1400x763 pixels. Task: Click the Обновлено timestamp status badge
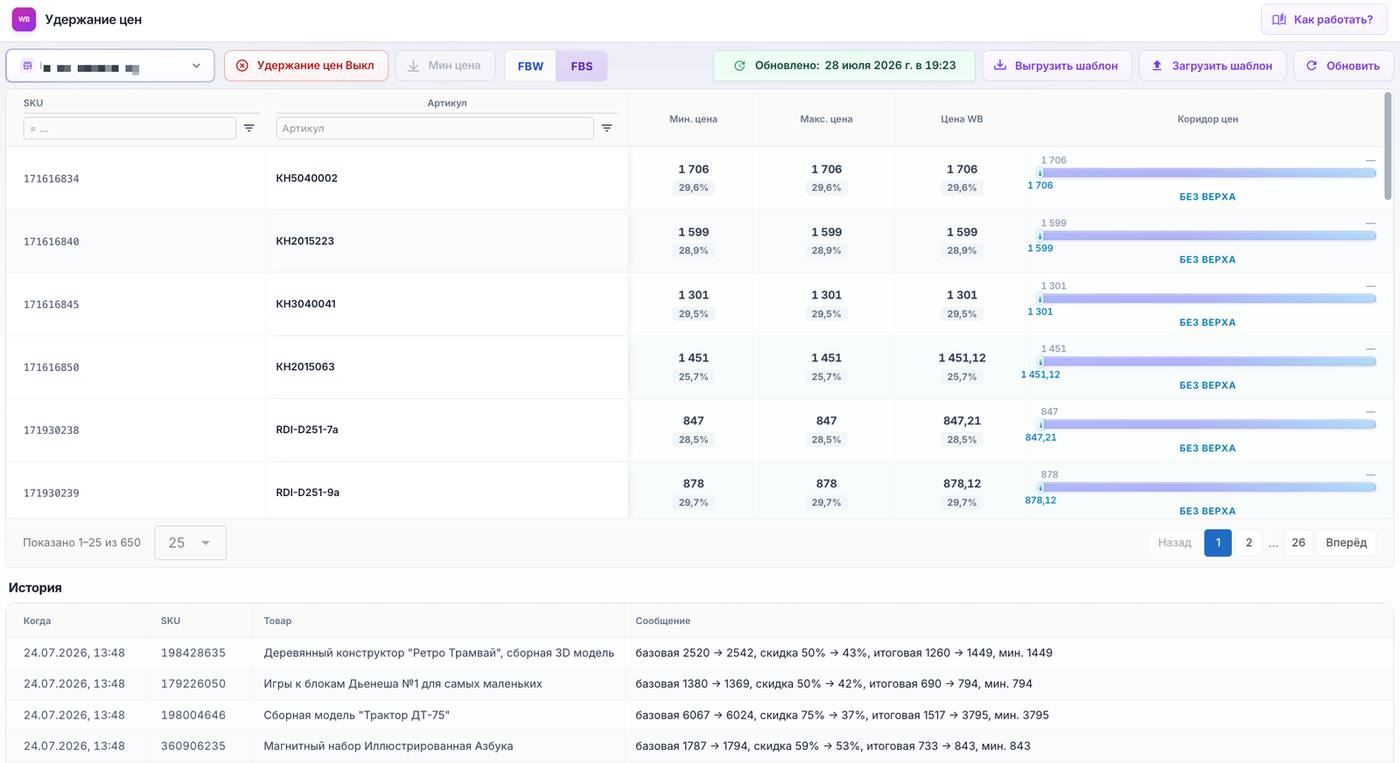point(844,66)
